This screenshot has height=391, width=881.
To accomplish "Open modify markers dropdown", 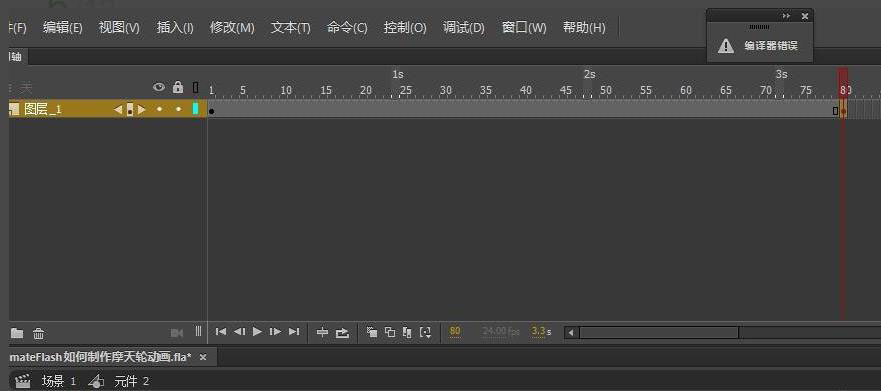I will tap(426, 333).
